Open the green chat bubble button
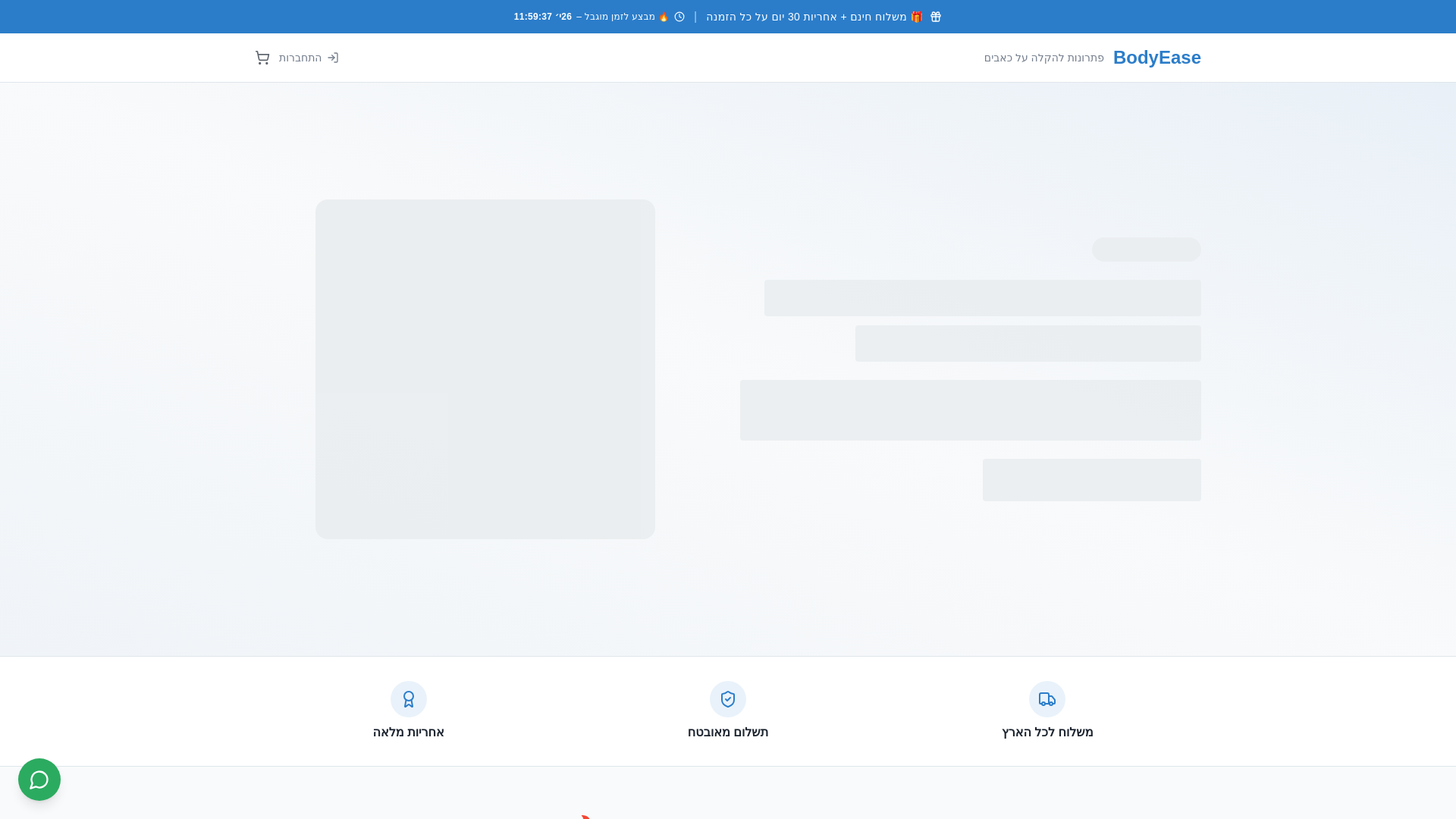This screenshot has height=819, width=1456. (x=39, y=780)
